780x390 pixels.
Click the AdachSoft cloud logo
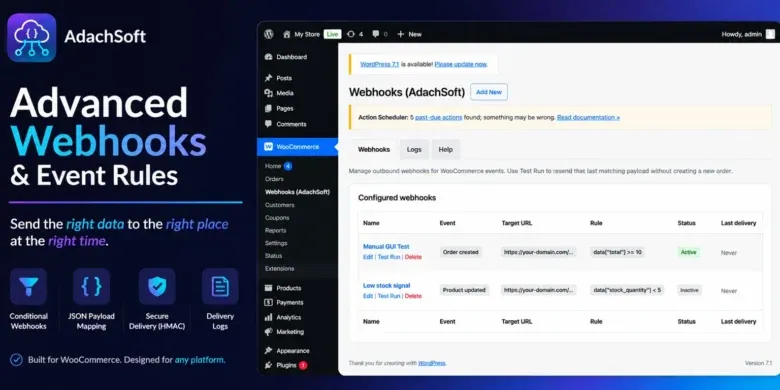point(32,38)
